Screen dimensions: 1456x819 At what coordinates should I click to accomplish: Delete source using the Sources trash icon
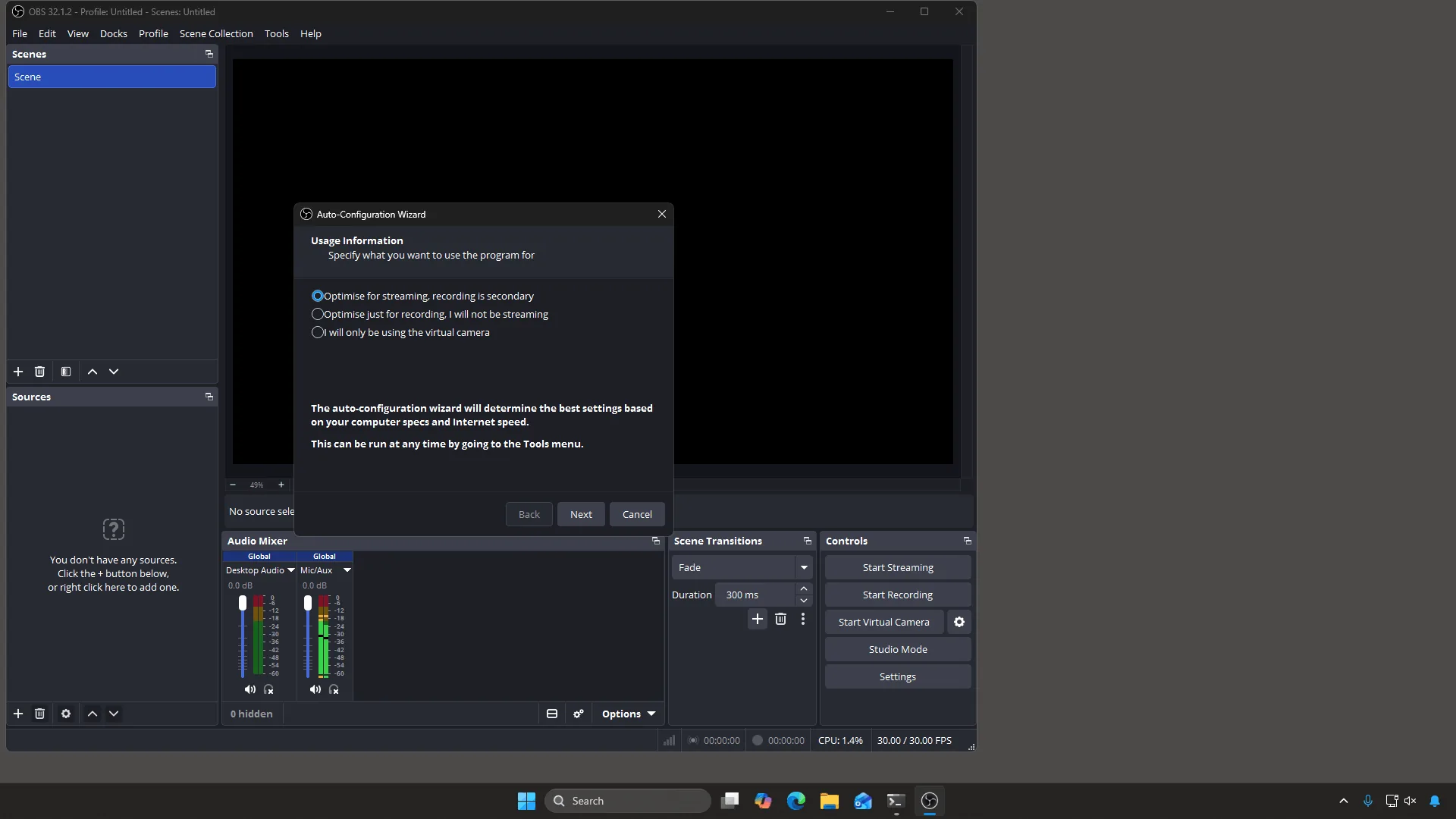point(39,714)
